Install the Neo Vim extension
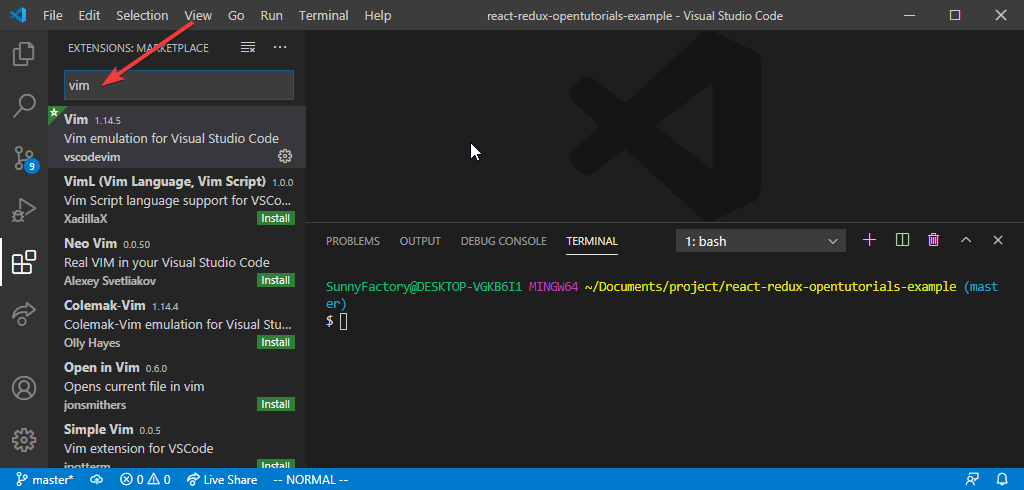Screen dimensions: 1024x490 coord(276,280)
